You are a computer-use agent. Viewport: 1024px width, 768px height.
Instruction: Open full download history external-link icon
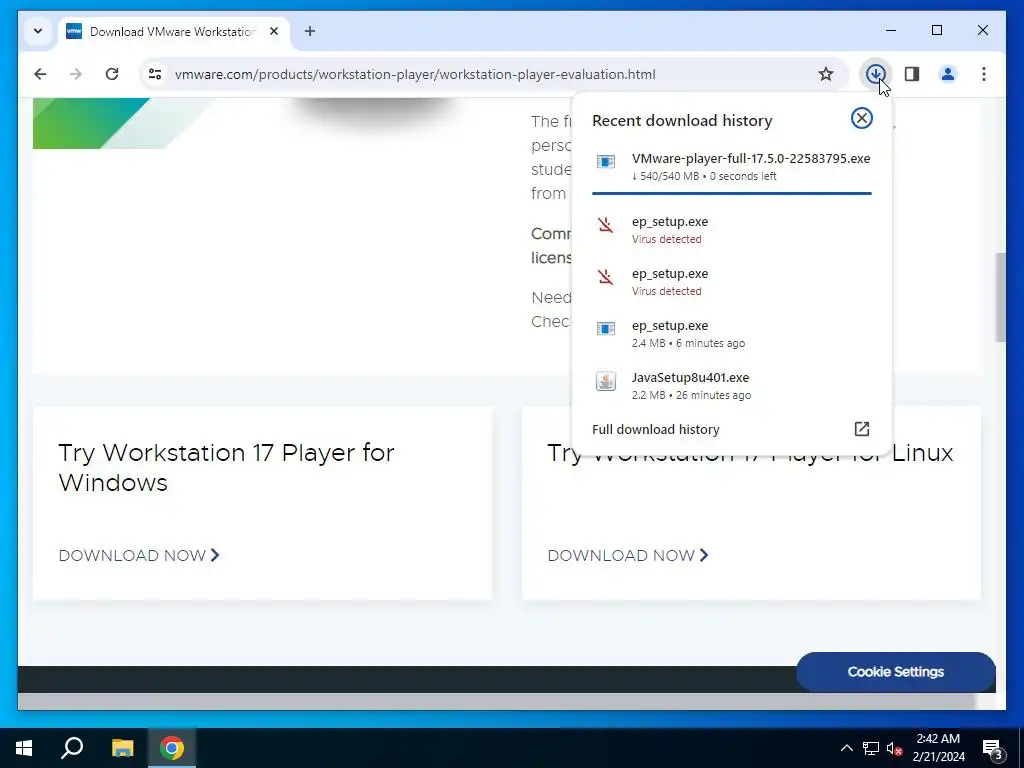click(861, 429)
